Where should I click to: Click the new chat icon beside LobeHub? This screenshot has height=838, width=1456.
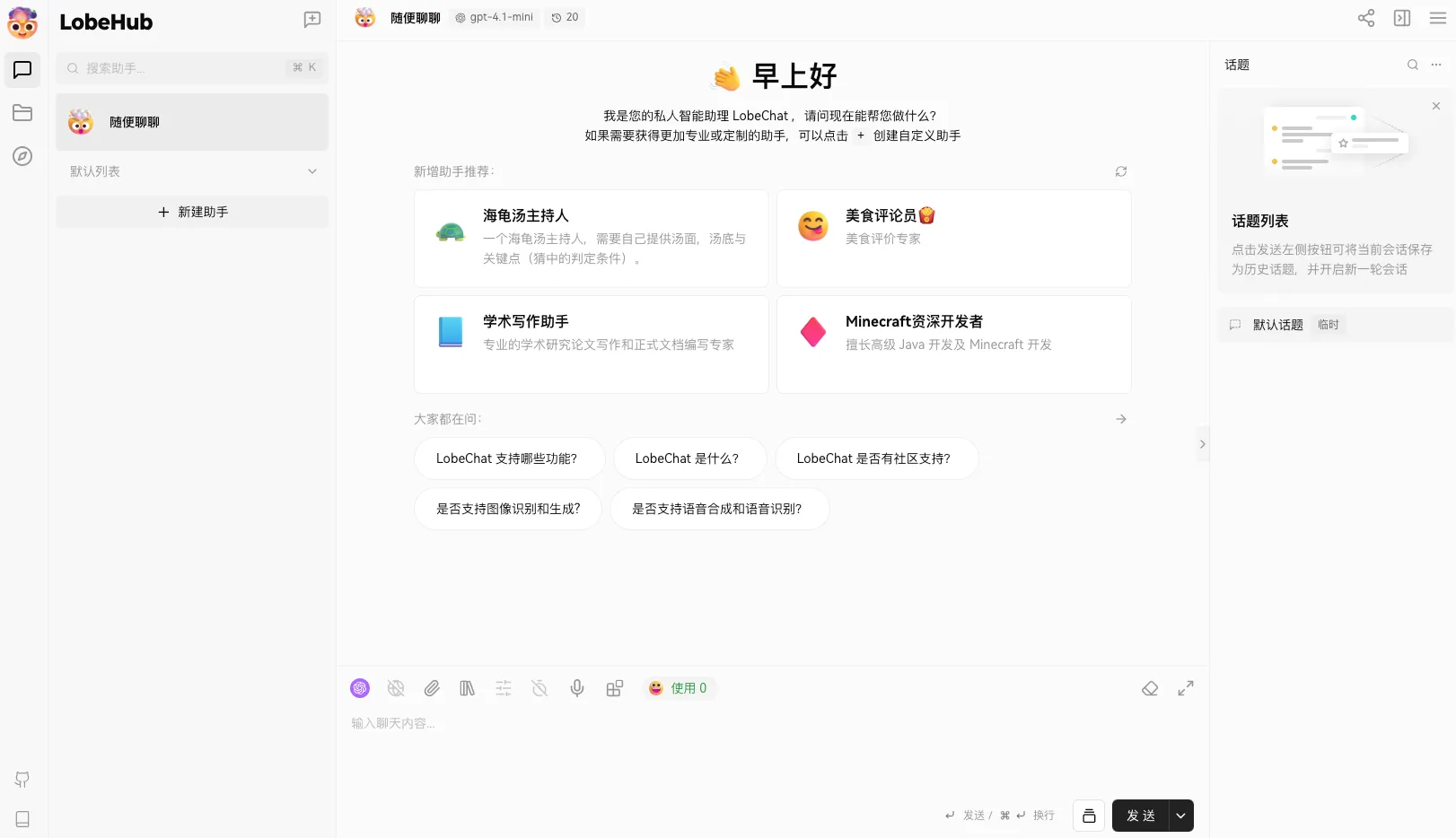click(x=312, y=20)
